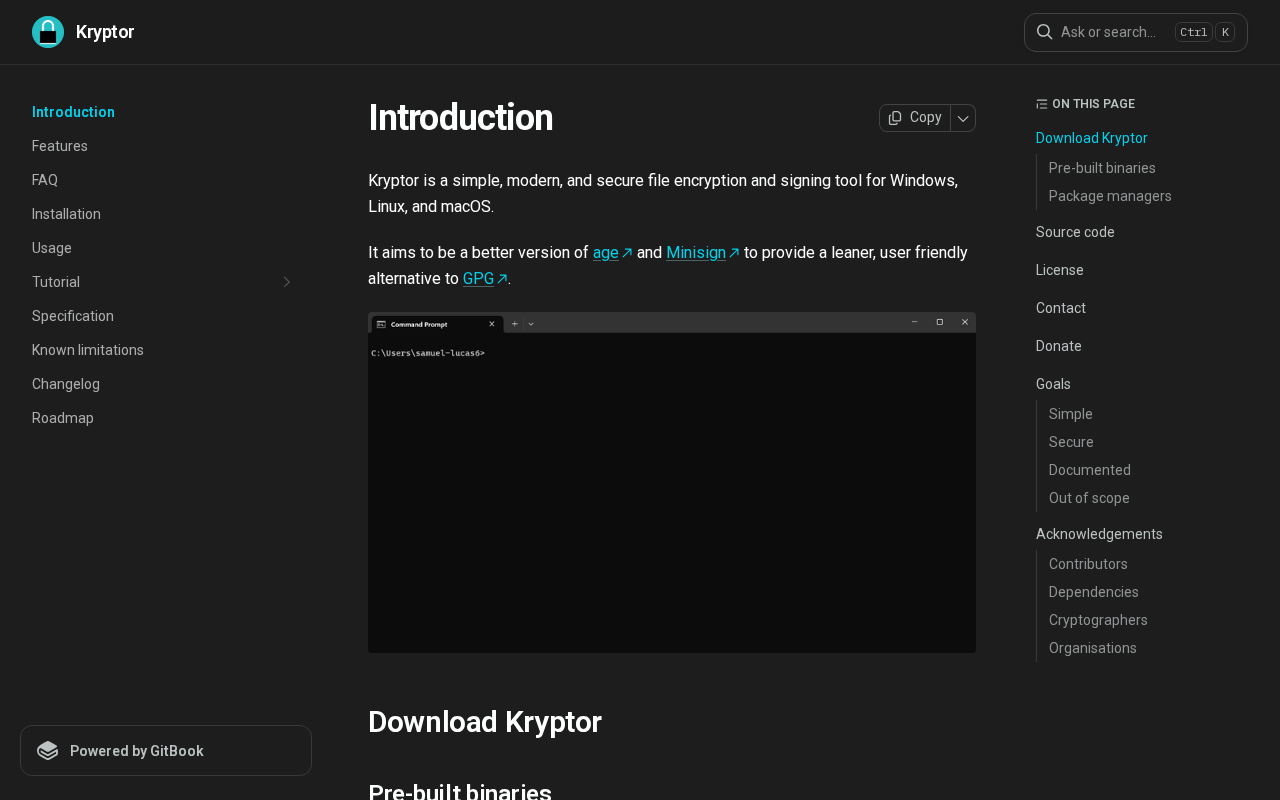Jump to Source code section

pyautogui.click(x=1075, y=232)
